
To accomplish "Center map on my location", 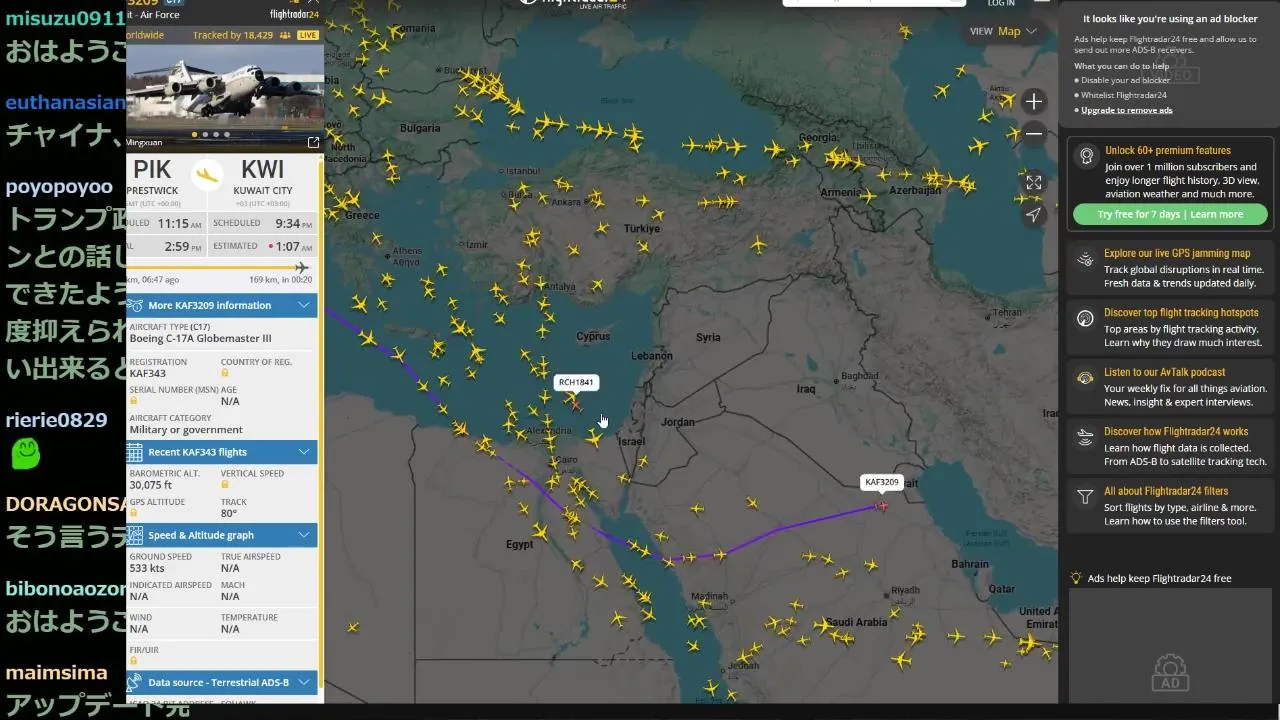I will (x=1034, y=214).
